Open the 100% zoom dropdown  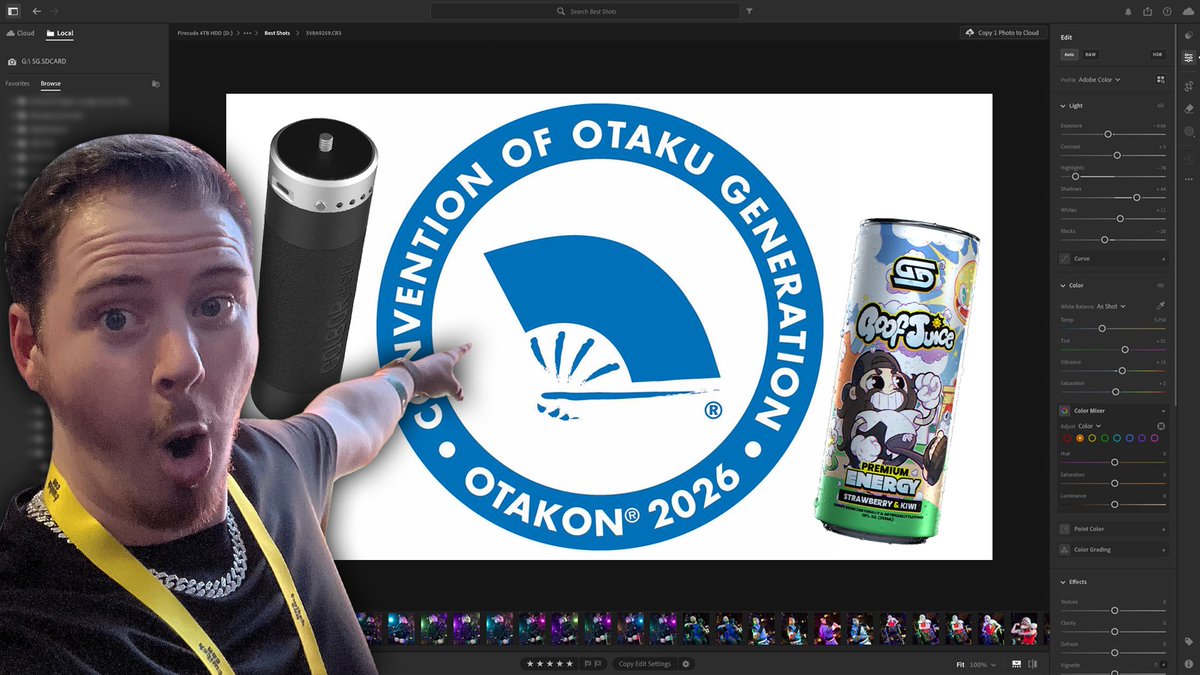pos(981,664)
